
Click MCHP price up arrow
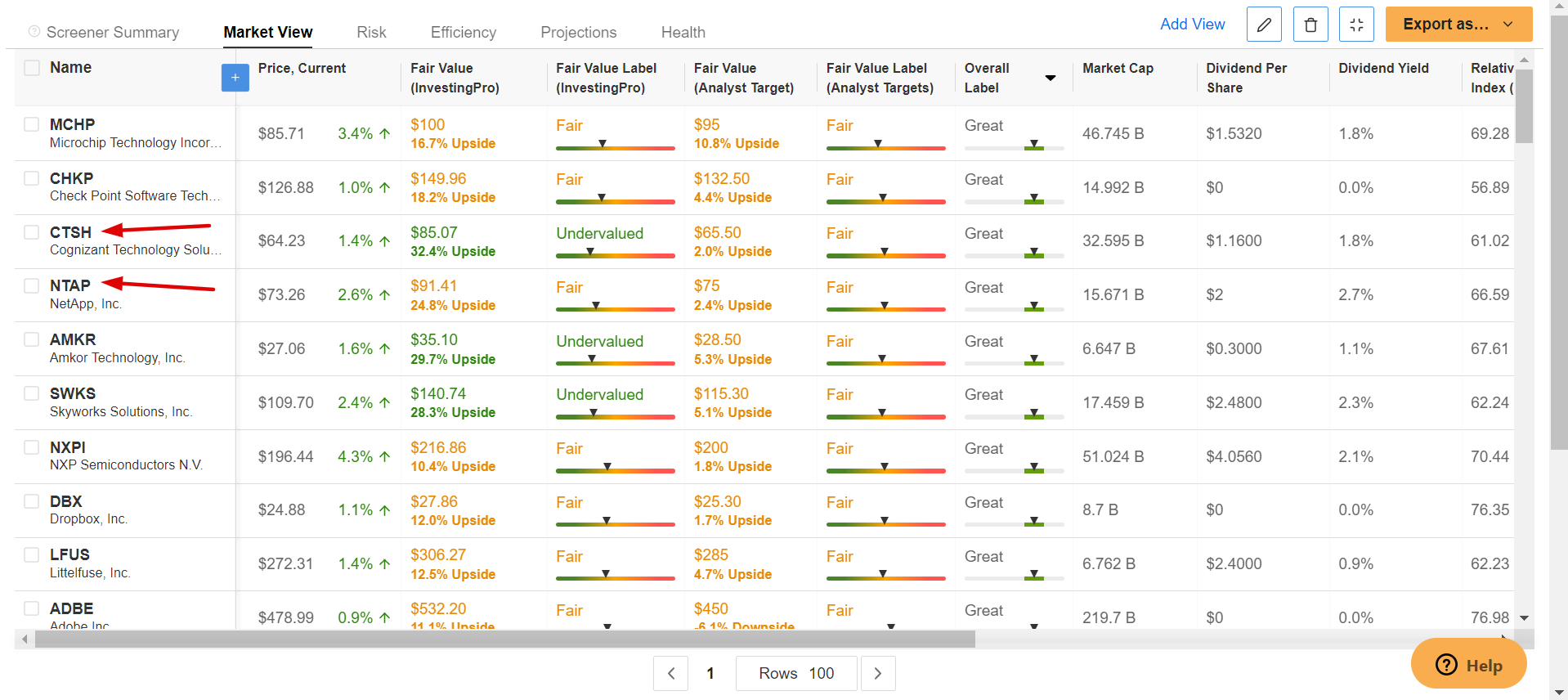(385, 133)
